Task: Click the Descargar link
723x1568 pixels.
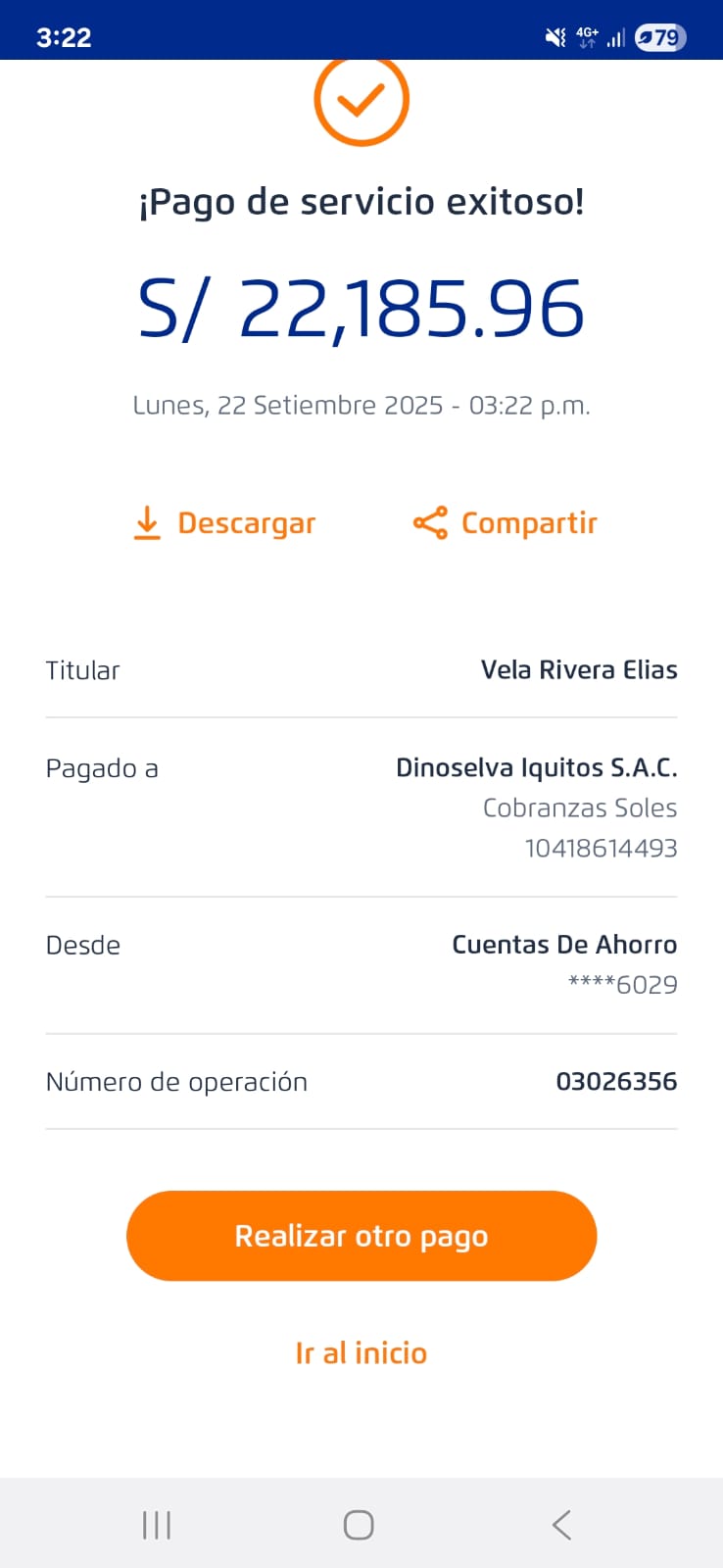Action: click(x=246, y=523)
